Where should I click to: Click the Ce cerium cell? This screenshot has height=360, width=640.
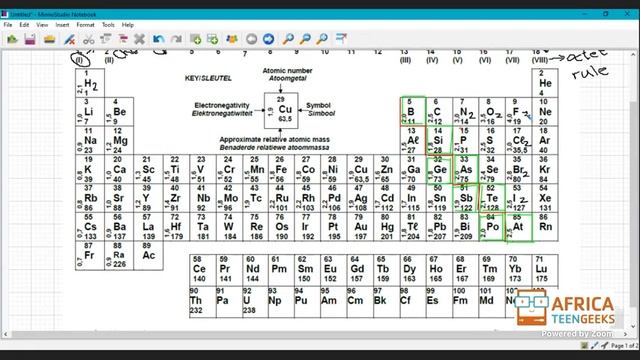coord(202,269)
